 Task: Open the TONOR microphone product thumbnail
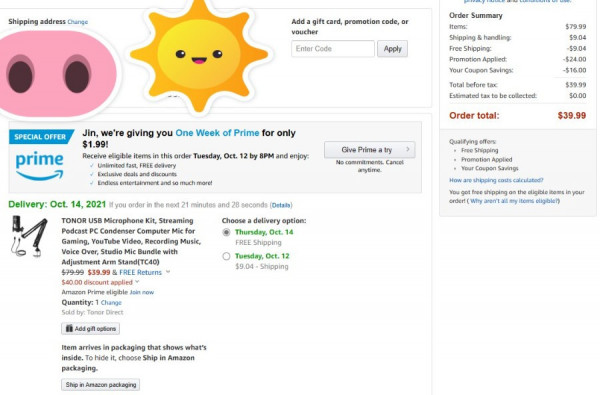(x=29, y=236)
